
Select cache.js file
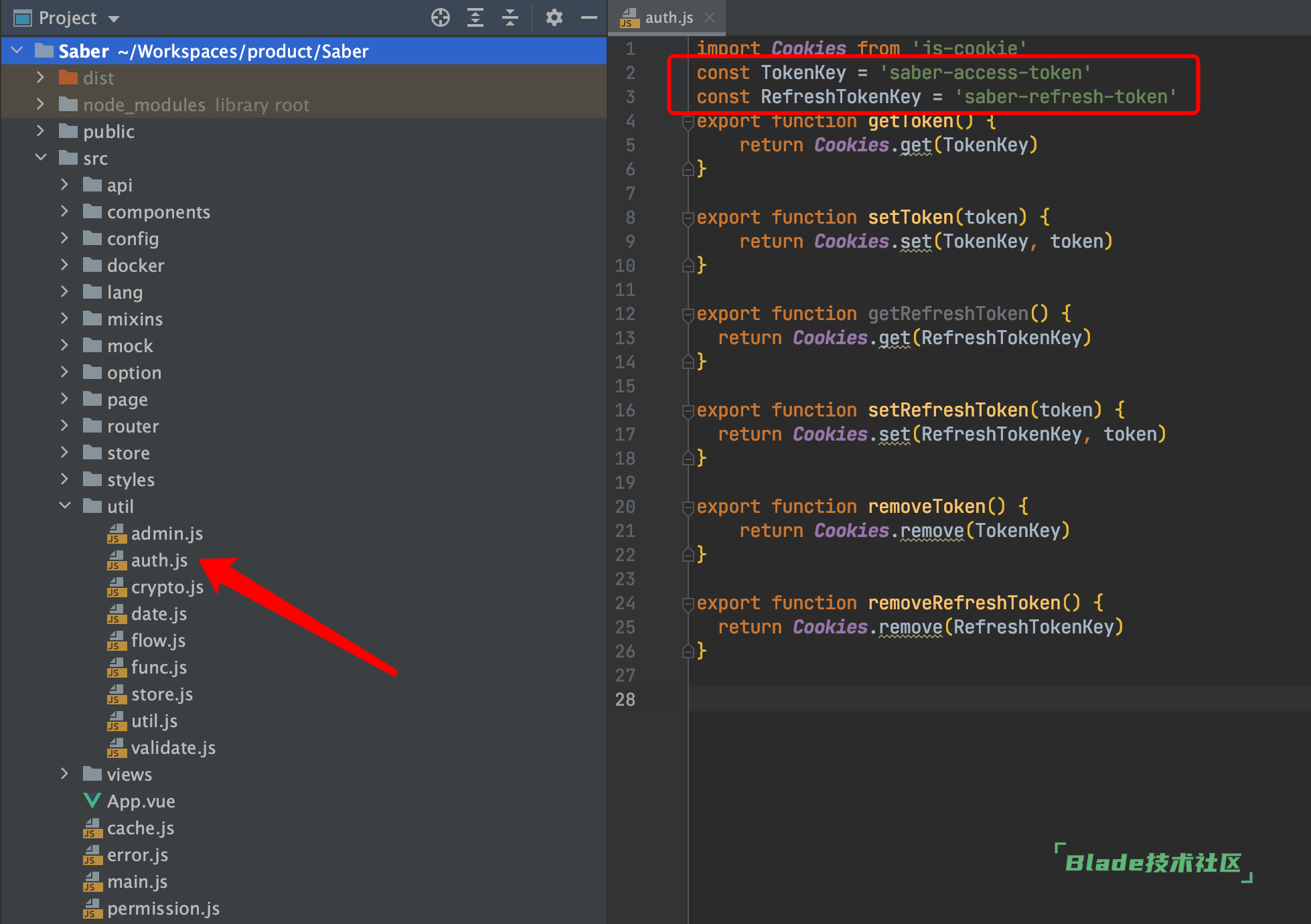tap(141, 828)
